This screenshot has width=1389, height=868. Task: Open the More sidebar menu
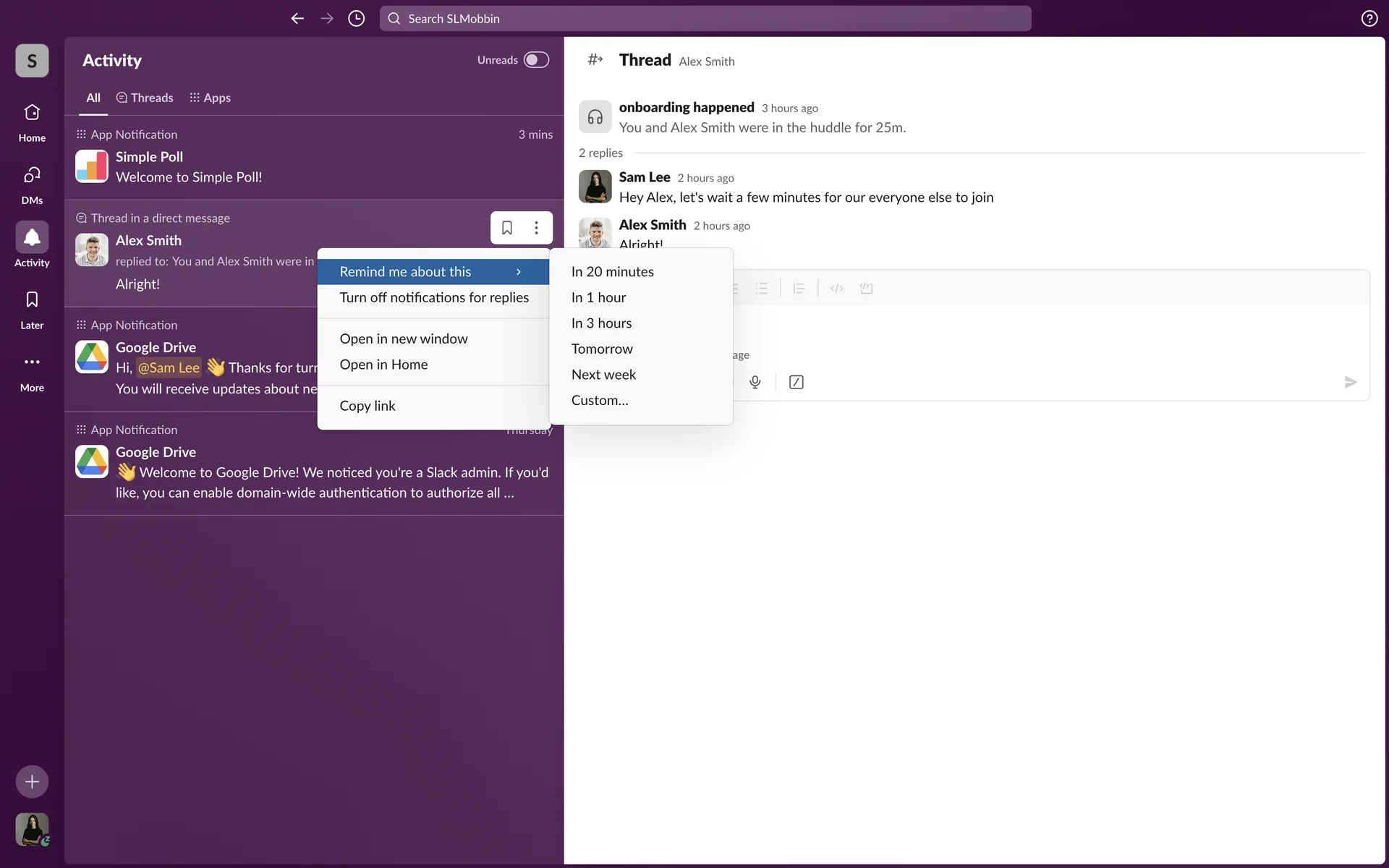[32, 371]
